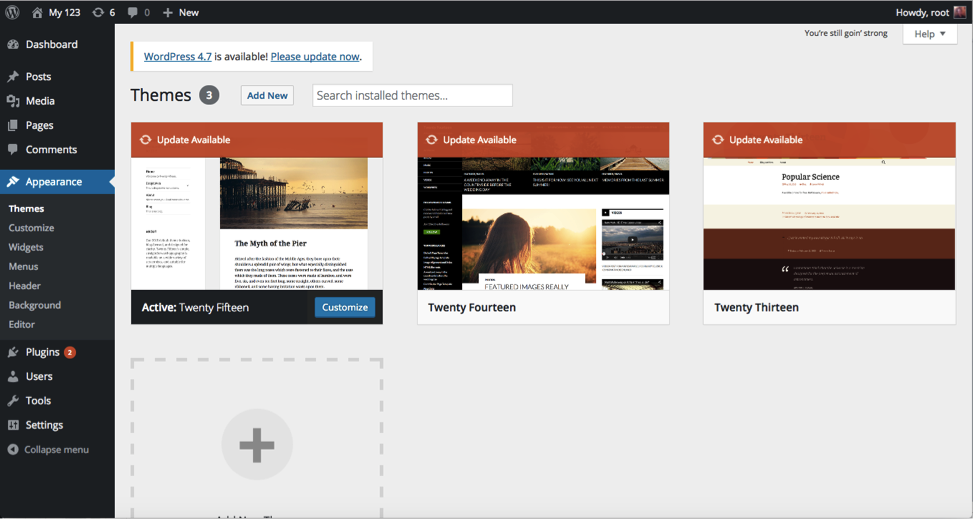Click the You're still goin' strong text
Viewport: 973px width, 519px height.
click(x=846, y=34)
